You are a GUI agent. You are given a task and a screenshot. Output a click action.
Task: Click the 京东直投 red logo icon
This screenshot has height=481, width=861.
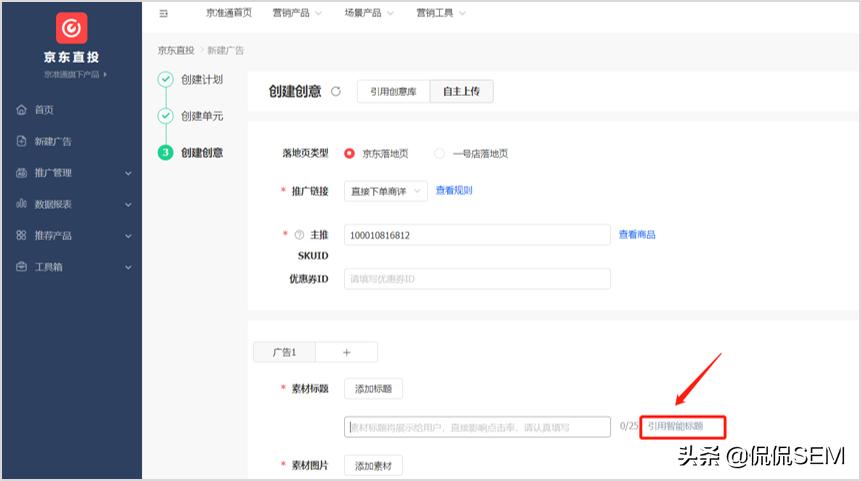pos(71,27)
